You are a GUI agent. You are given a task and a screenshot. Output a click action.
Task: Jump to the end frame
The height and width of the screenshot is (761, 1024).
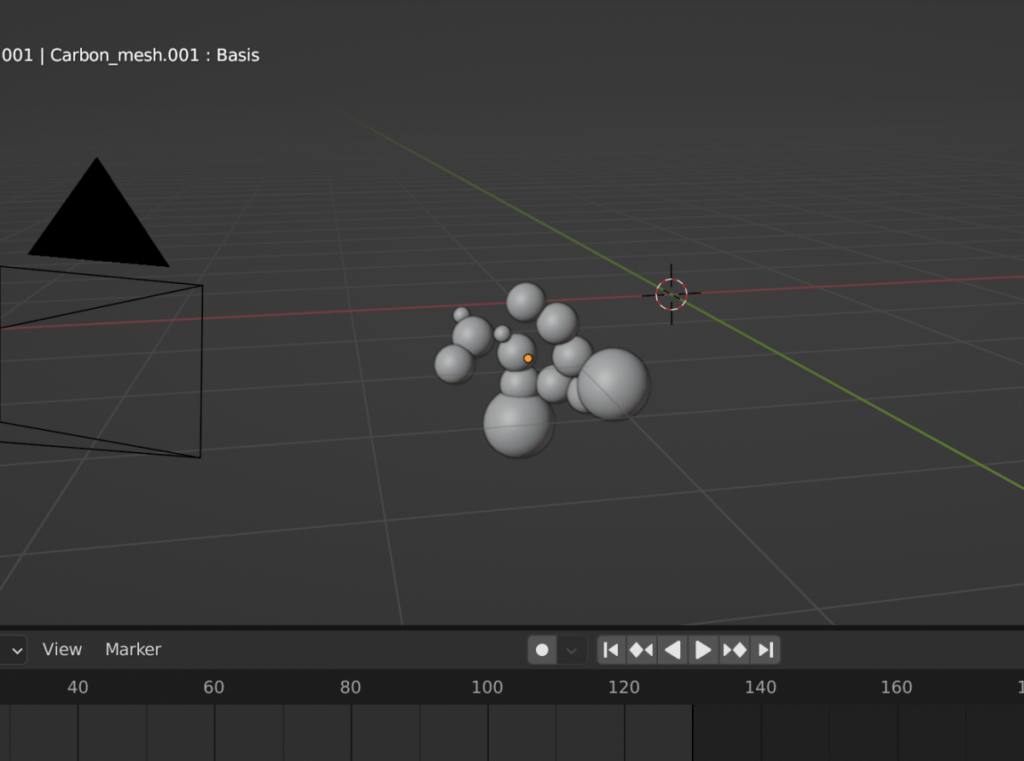(x=765, y=650)
